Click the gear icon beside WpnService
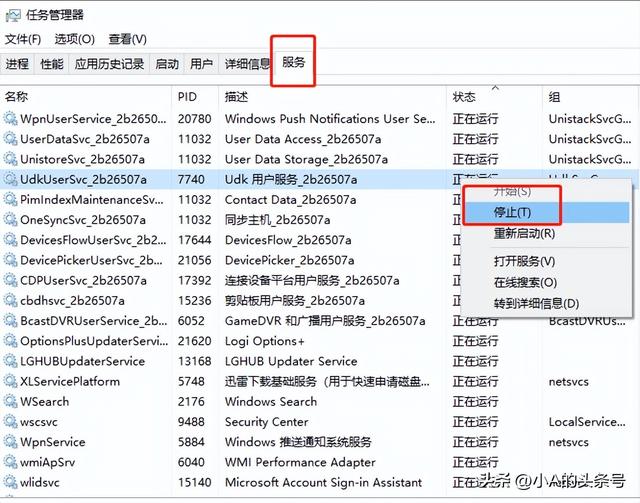The image size is (640, 503). (11, 442)
